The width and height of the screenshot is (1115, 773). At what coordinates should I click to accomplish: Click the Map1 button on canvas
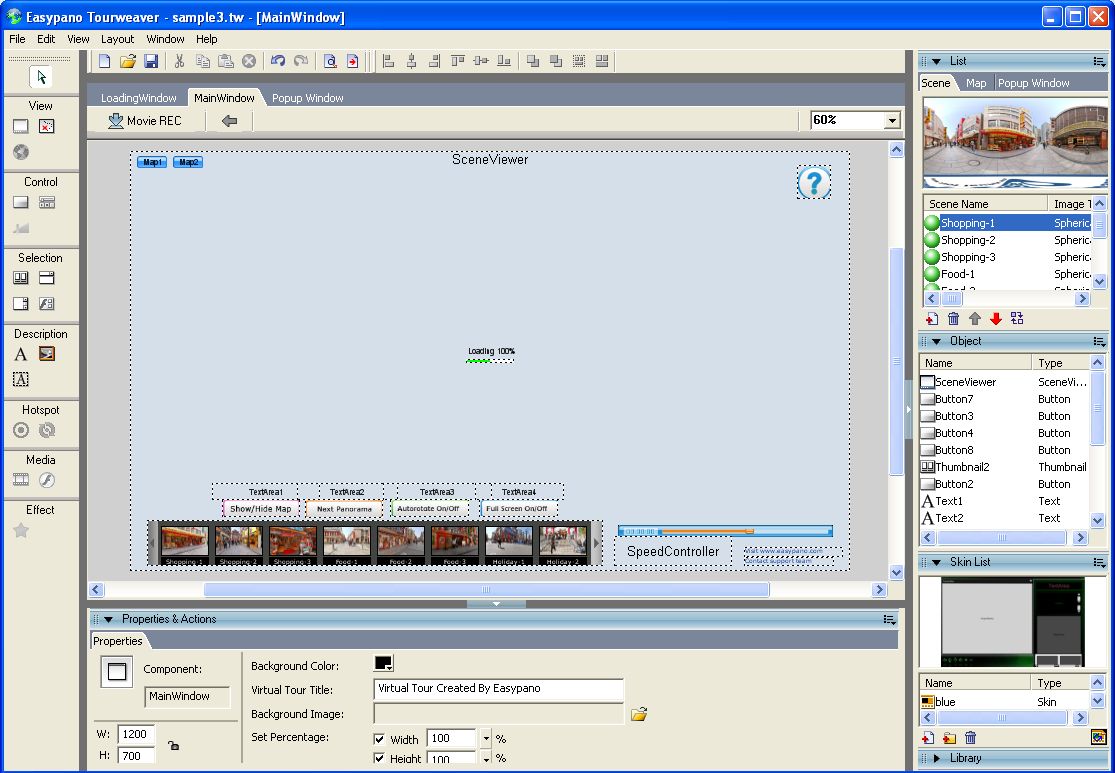151,162
